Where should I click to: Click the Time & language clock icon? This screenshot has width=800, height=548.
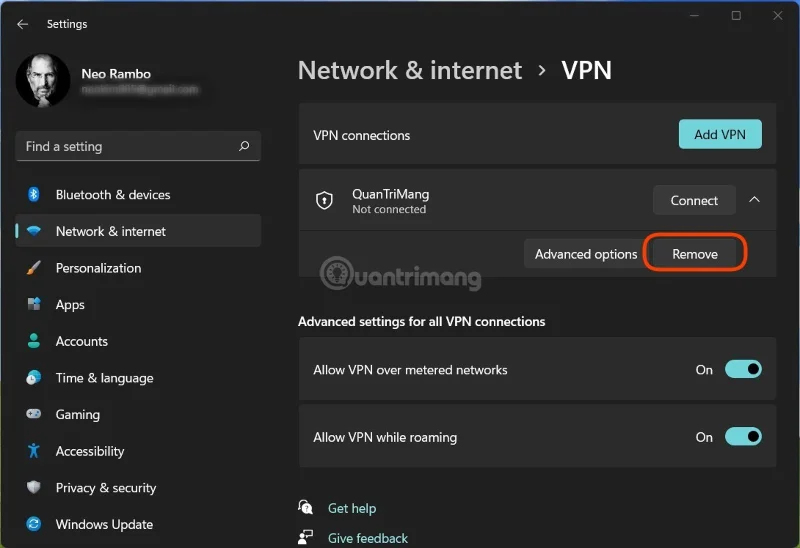coord(34,378)
